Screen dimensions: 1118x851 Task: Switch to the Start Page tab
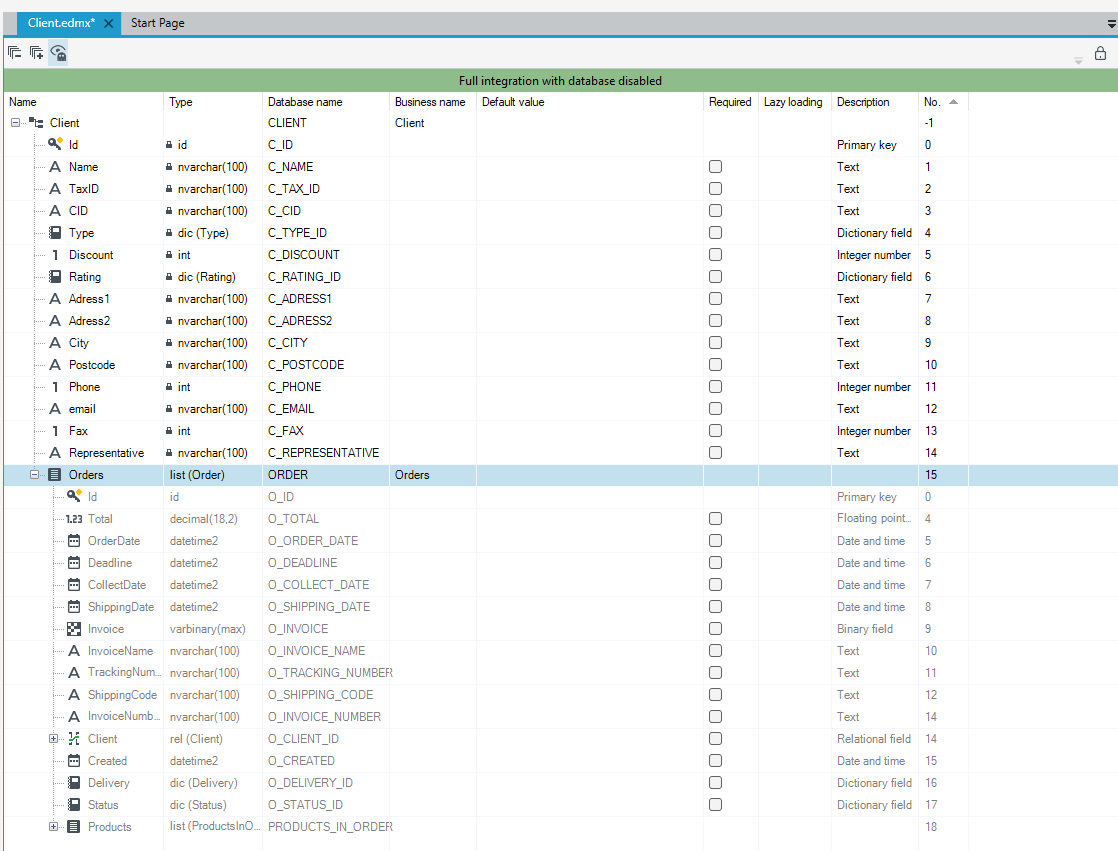(x=158, y=23)
